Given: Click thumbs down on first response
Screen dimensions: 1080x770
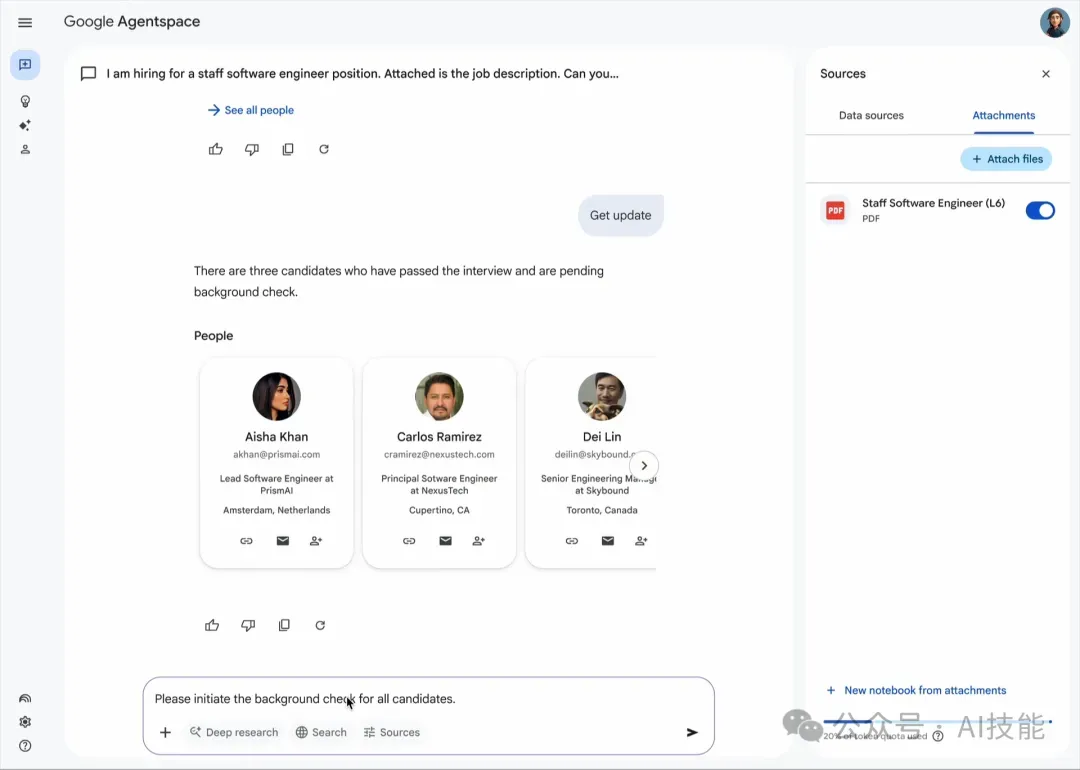Looking at the screenshot, I should pyautogui.click(x=252, y=149).
